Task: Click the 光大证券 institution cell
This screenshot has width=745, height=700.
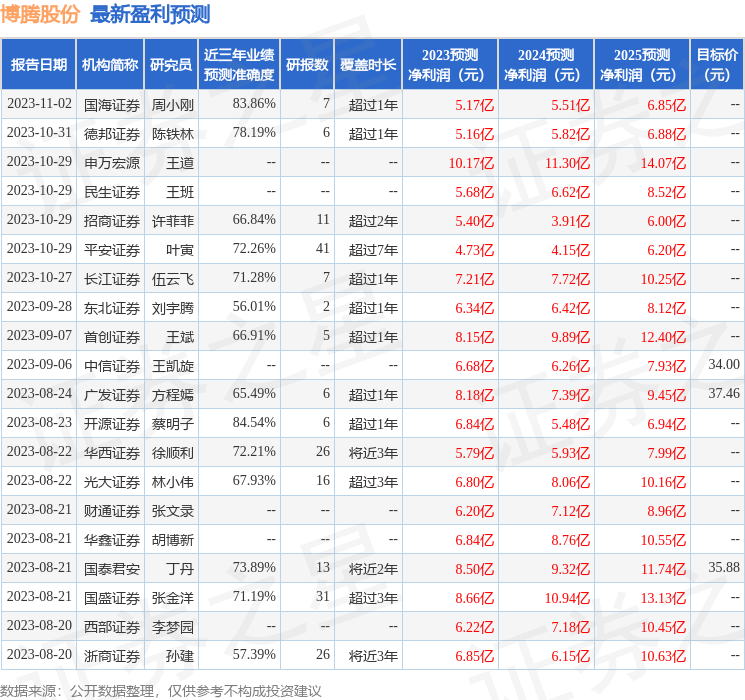Action: tap(112, 482)
